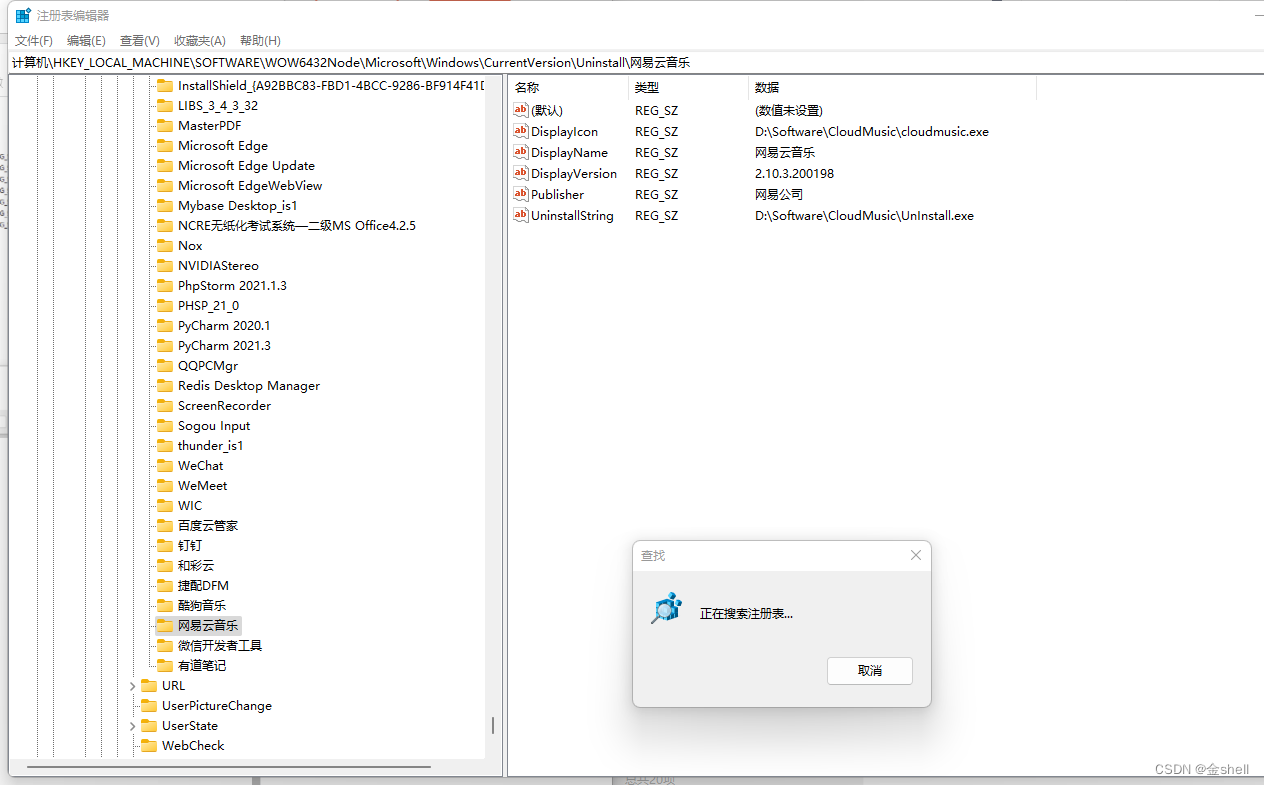
Task: Select the 网易云音乐 key folder icon
Action: pyautogui.click(x=165, y=626)
